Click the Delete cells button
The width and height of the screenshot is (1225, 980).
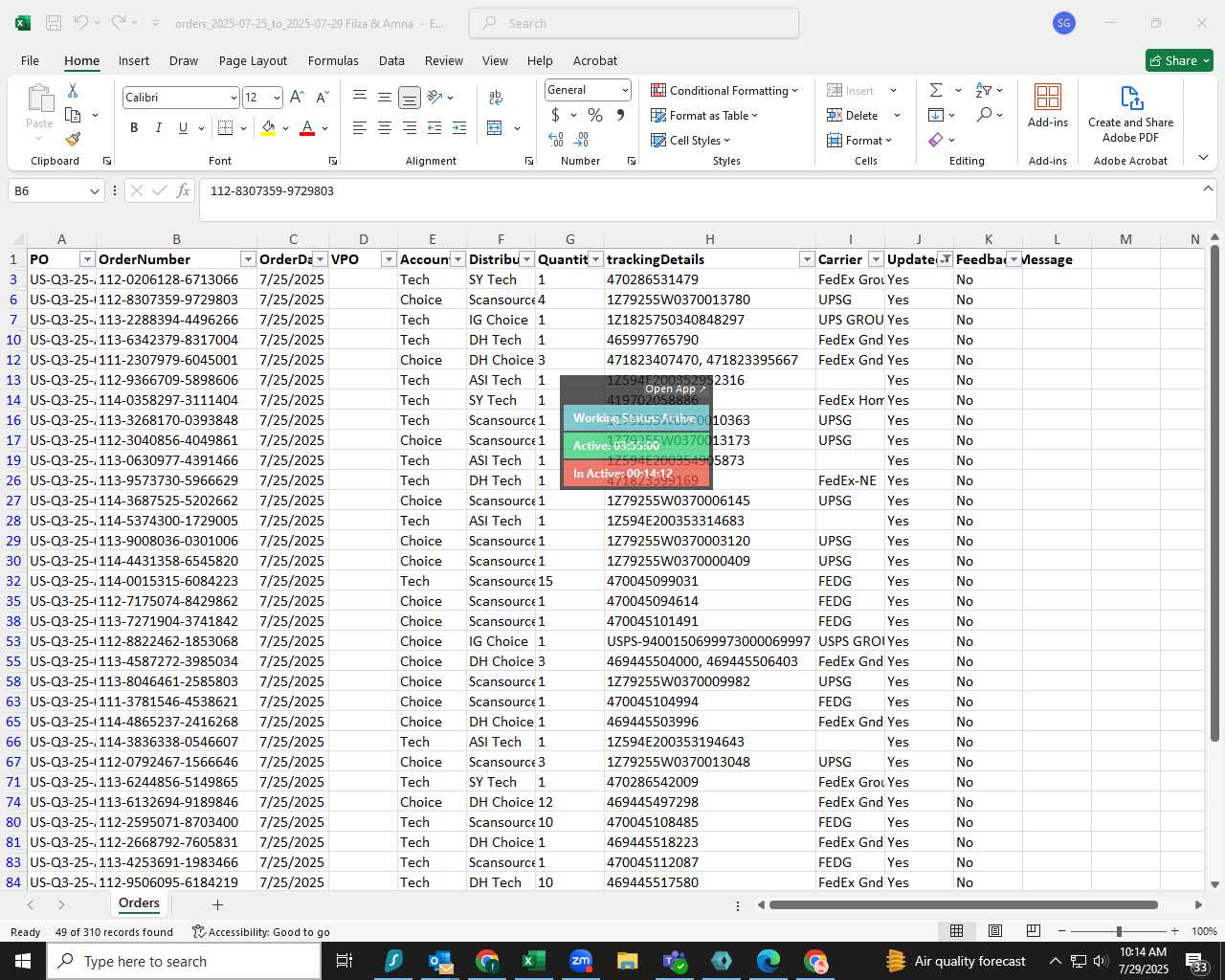[853, 115]
